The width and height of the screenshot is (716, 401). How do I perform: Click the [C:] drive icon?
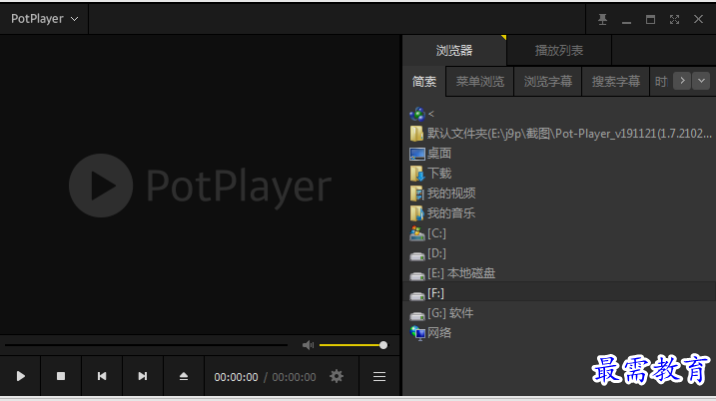coord(417,233)
